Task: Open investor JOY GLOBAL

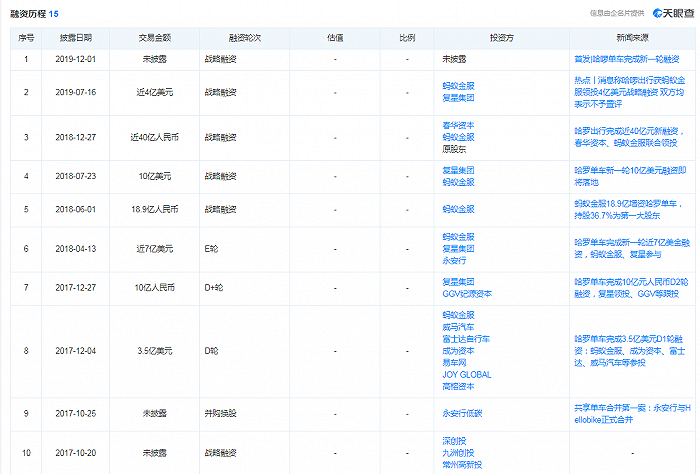Action: click(467, 375)
